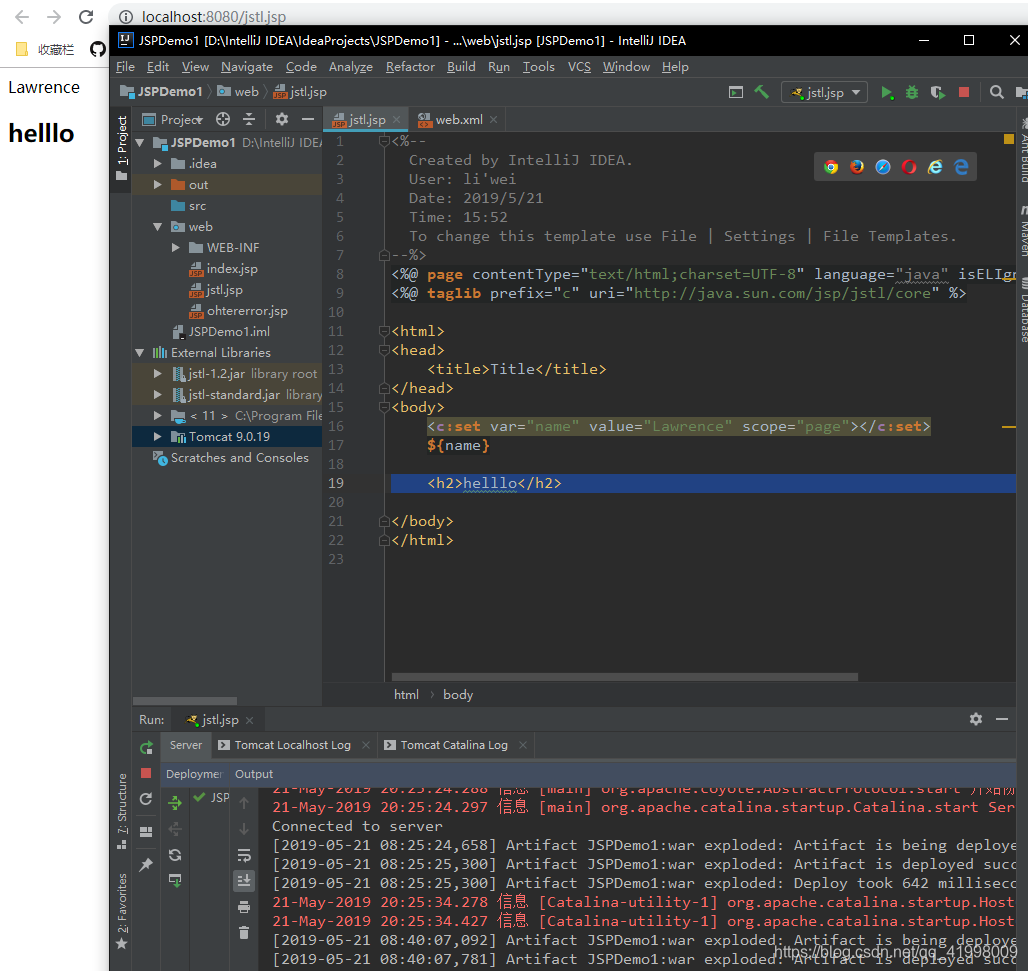
Task: Open the Navigate menu
Action: [x=247, y=67]
